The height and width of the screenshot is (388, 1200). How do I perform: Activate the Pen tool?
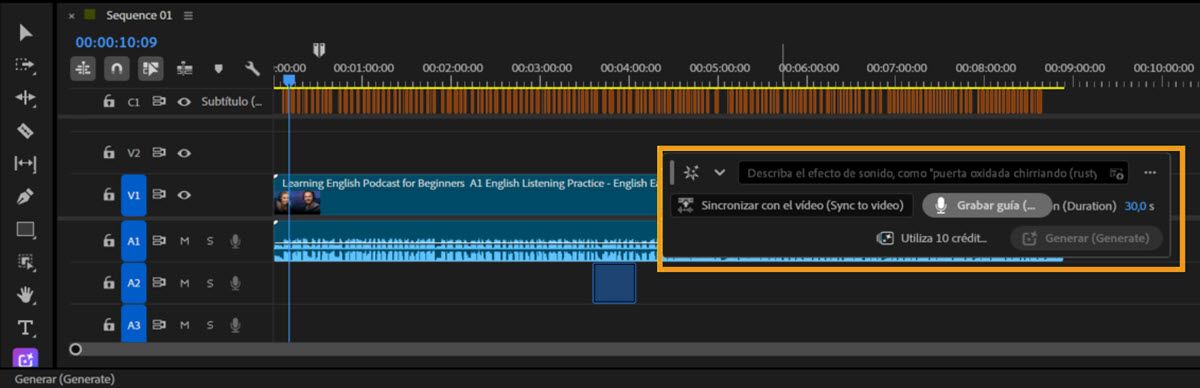coord(26,197)
